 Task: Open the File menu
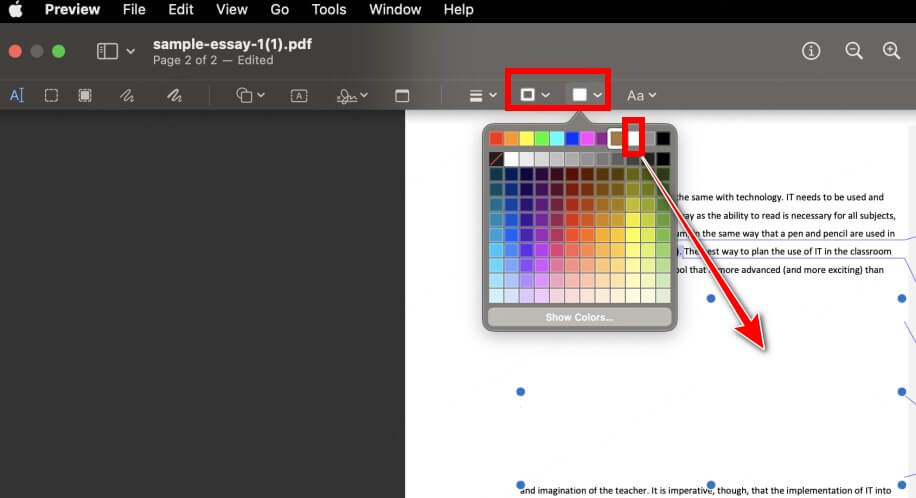tap(134, 10)
